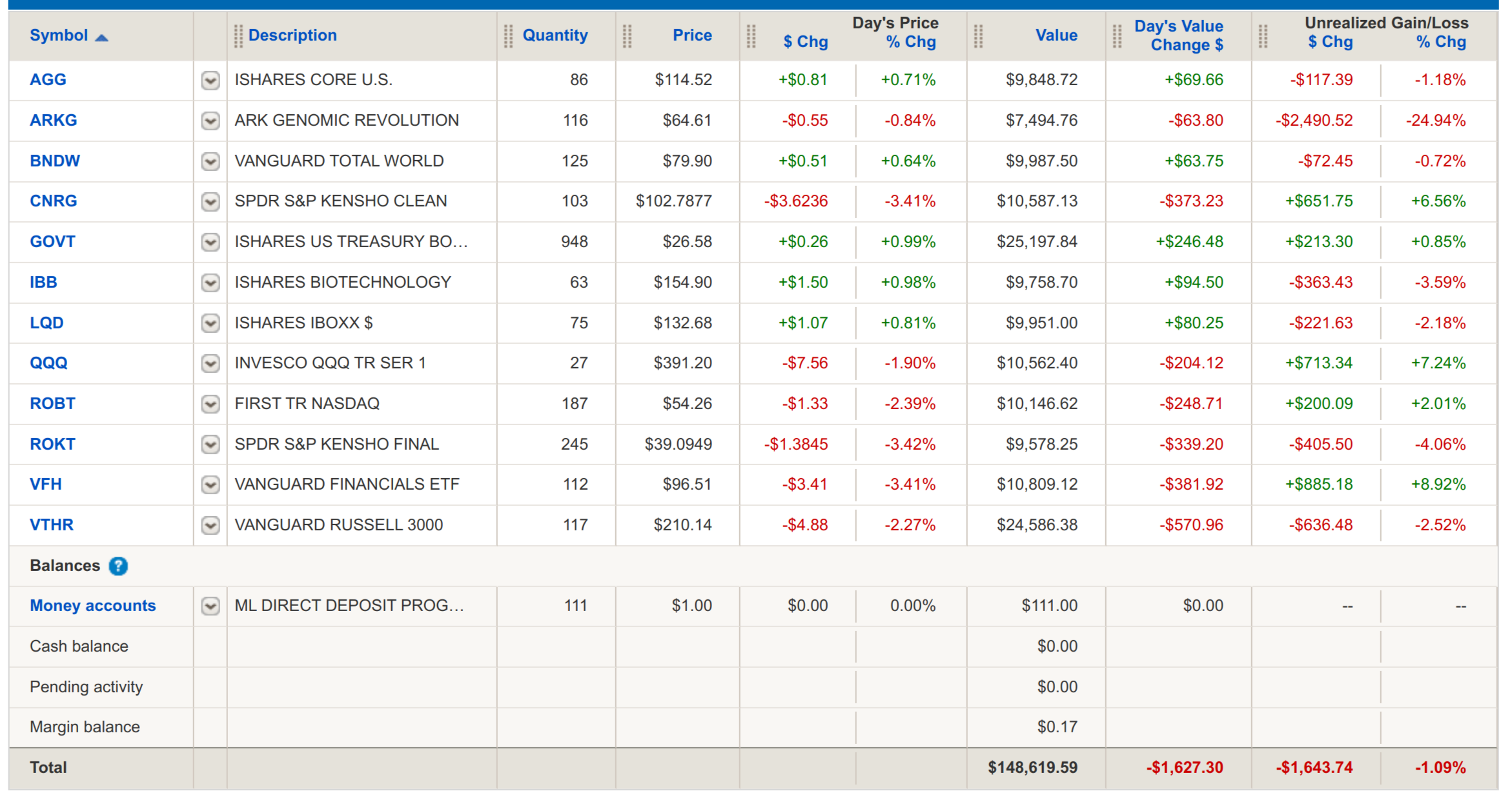Open the GOVT symbol link
Screen dimensions: 1512x802
pyautogui.click(x=52, y=242)
